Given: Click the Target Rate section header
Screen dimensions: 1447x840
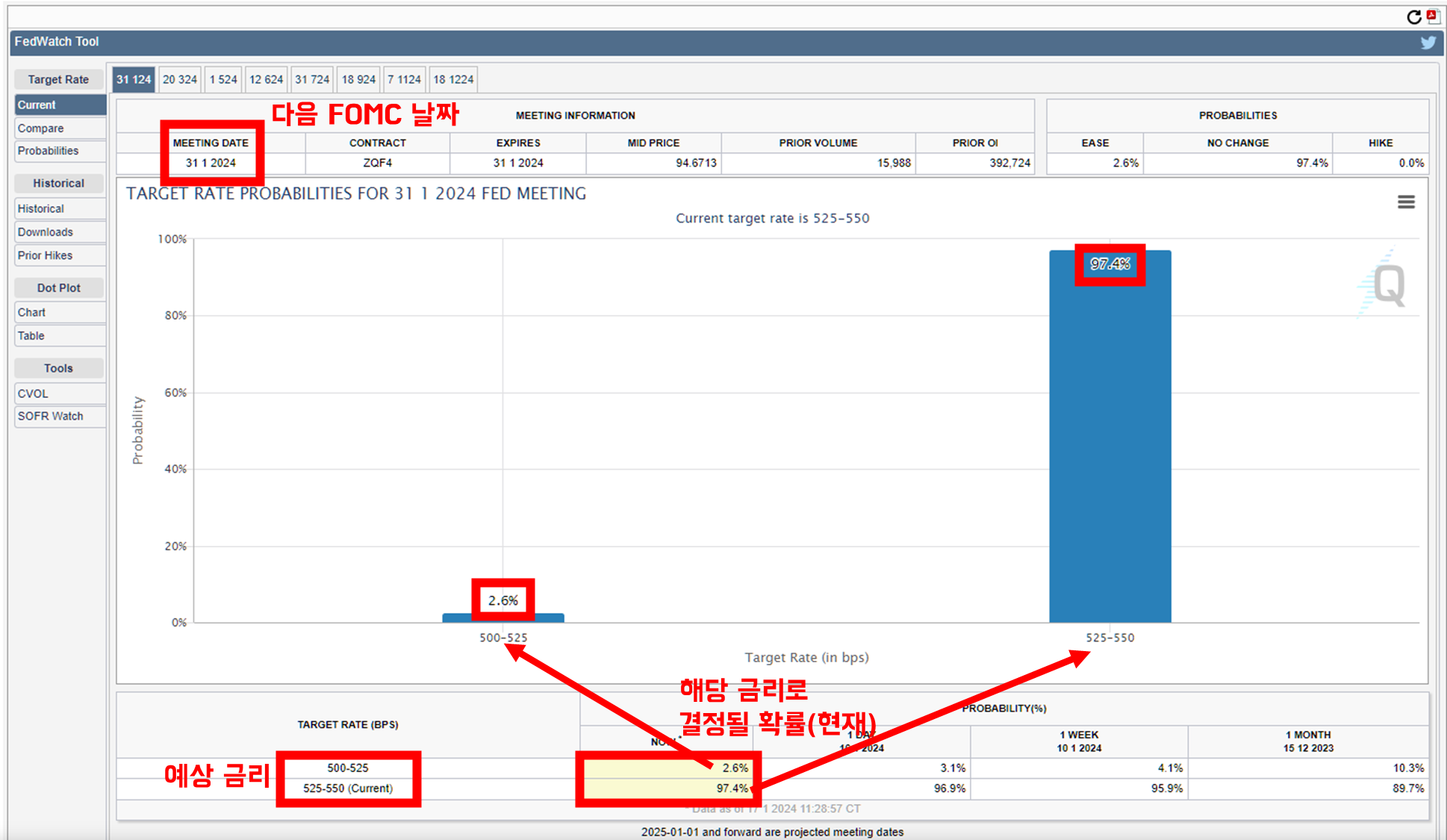Looking at the screenshot, I should 58,80.
